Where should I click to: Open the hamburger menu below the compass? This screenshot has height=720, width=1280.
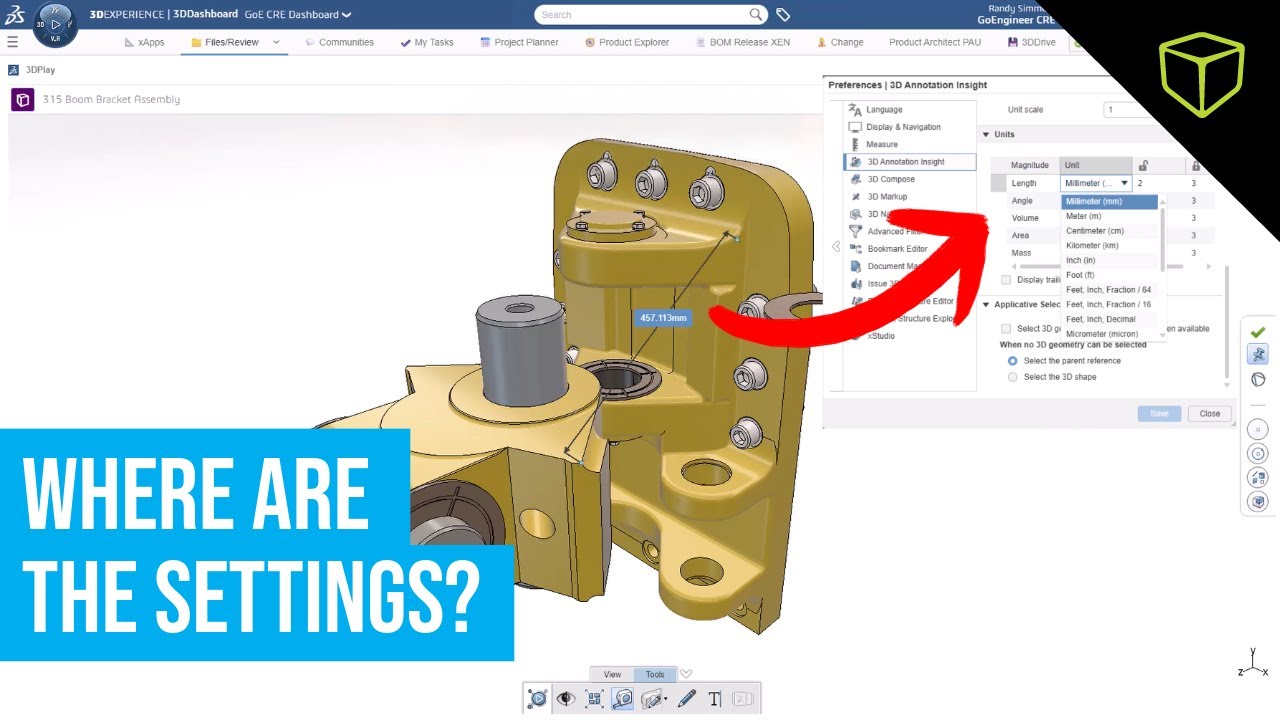coord(12,42)
